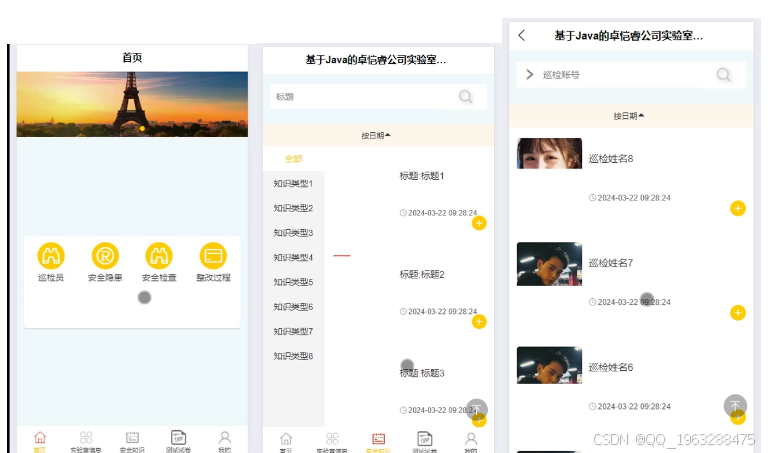Click yellow plus button for 巡检姓名8
The image size is (770, 453).
(x=738, y=208)
